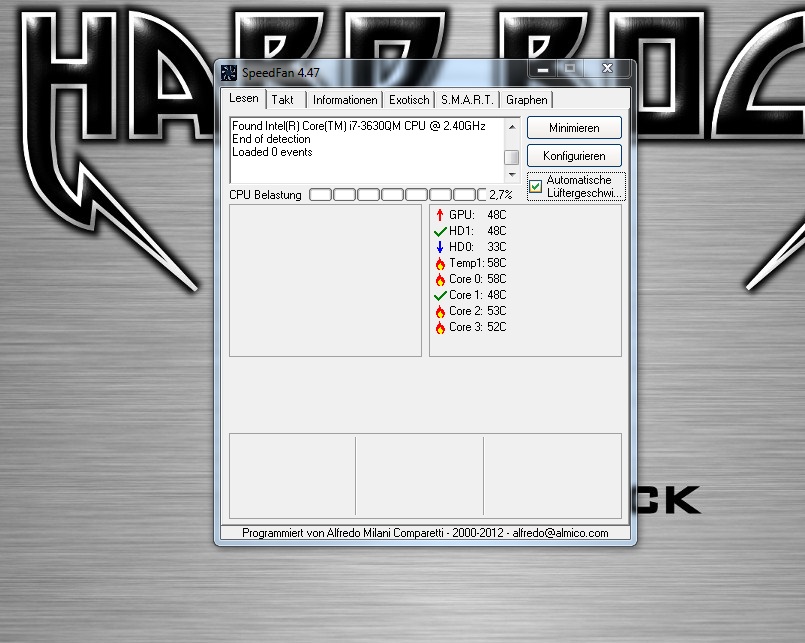This screenshot has width=805, height=643.
Task: Click the Core 1 48C reading
Action: 477,295
